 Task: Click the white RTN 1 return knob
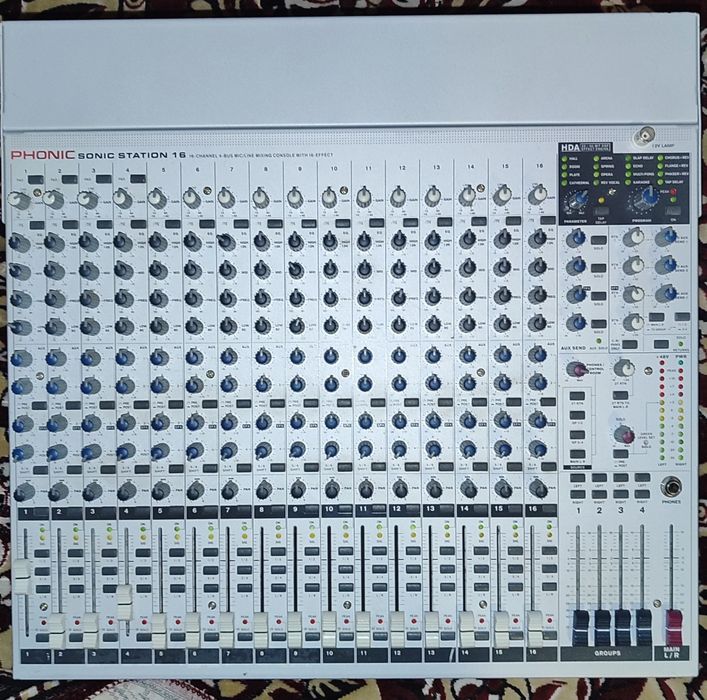[x=634, y=237]
